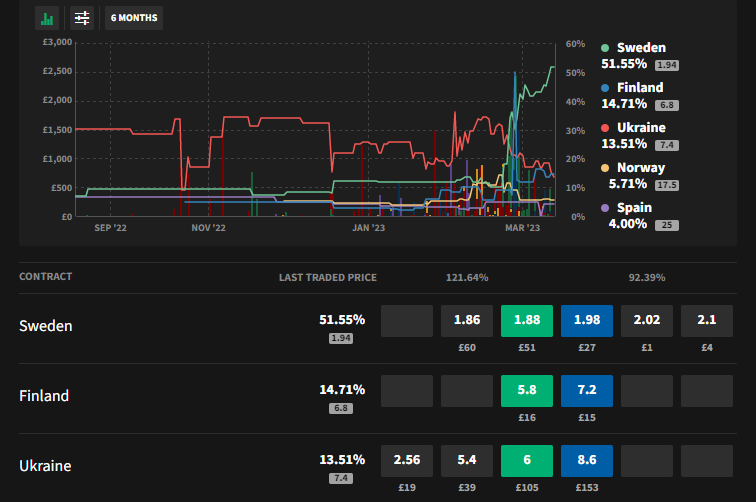Click Ukraine green 6 buy button

pyautogui.click(x=527, y=461)
